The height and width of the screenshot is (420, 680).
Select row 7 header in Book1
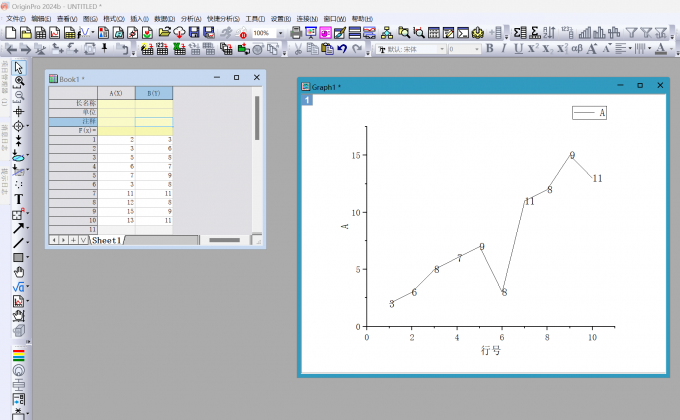pos(73,194)
